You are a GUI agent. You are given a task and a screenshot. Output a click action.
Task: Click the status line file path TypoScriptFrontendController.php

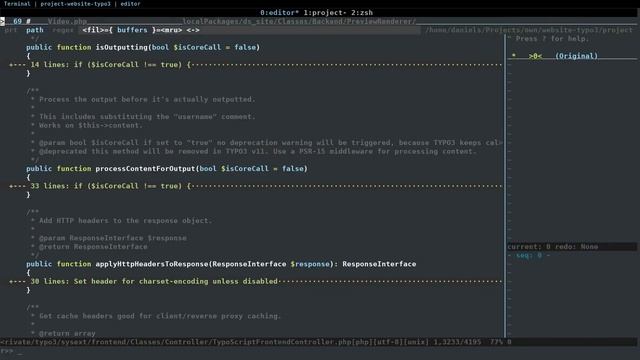pos(175,342)
